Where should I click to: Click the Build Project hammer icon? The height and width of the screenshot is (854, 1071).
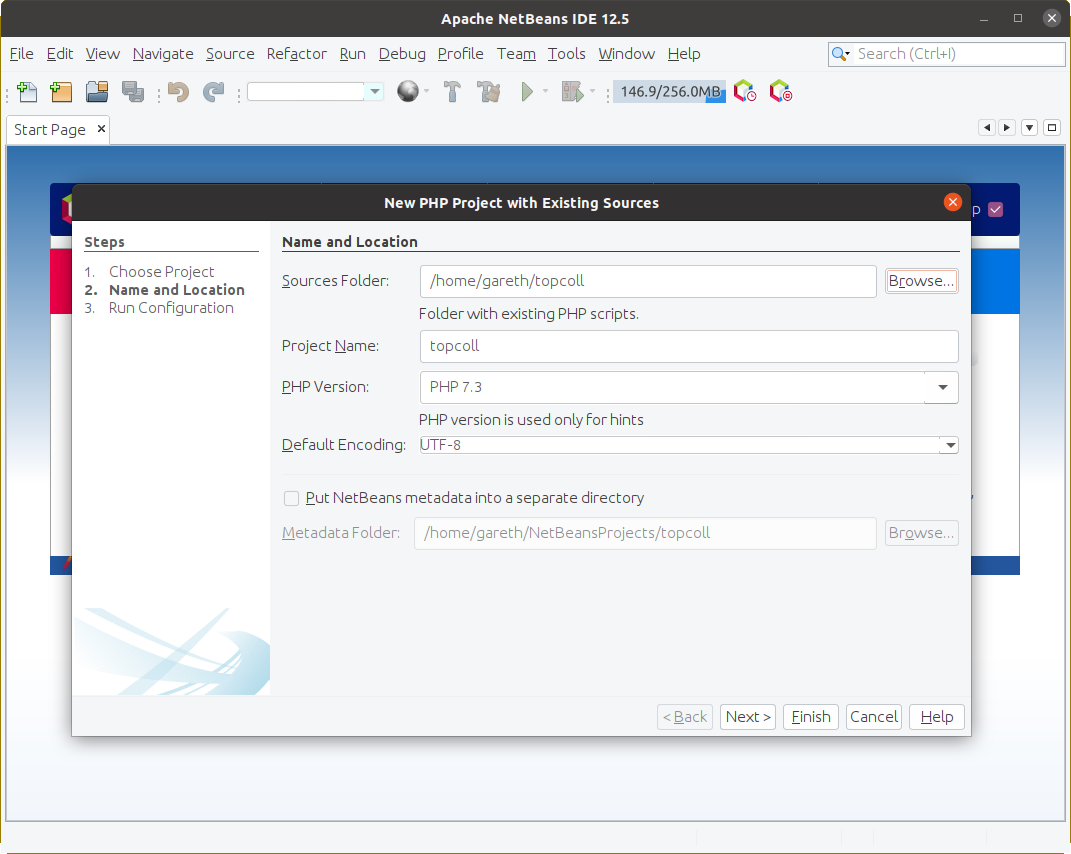[x=452, y=92]
